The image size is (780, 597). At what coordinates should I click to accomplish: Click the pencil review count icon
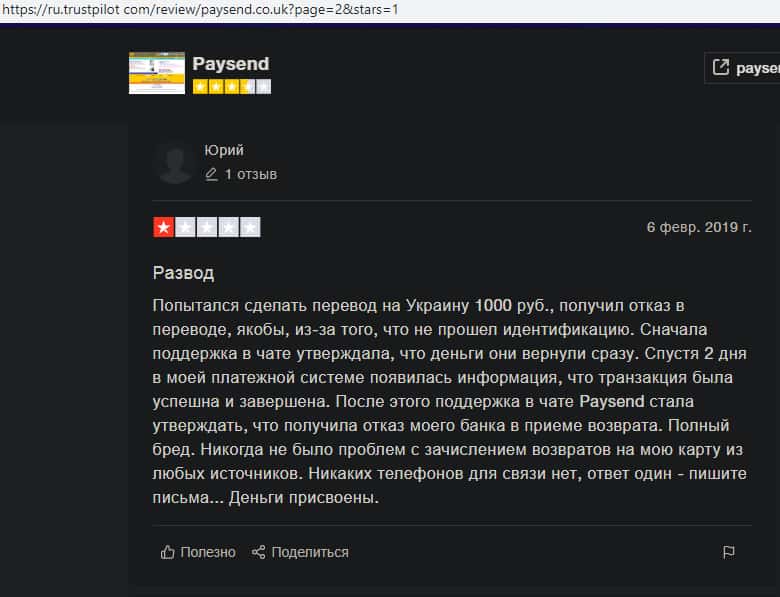(x=211, y=175)
